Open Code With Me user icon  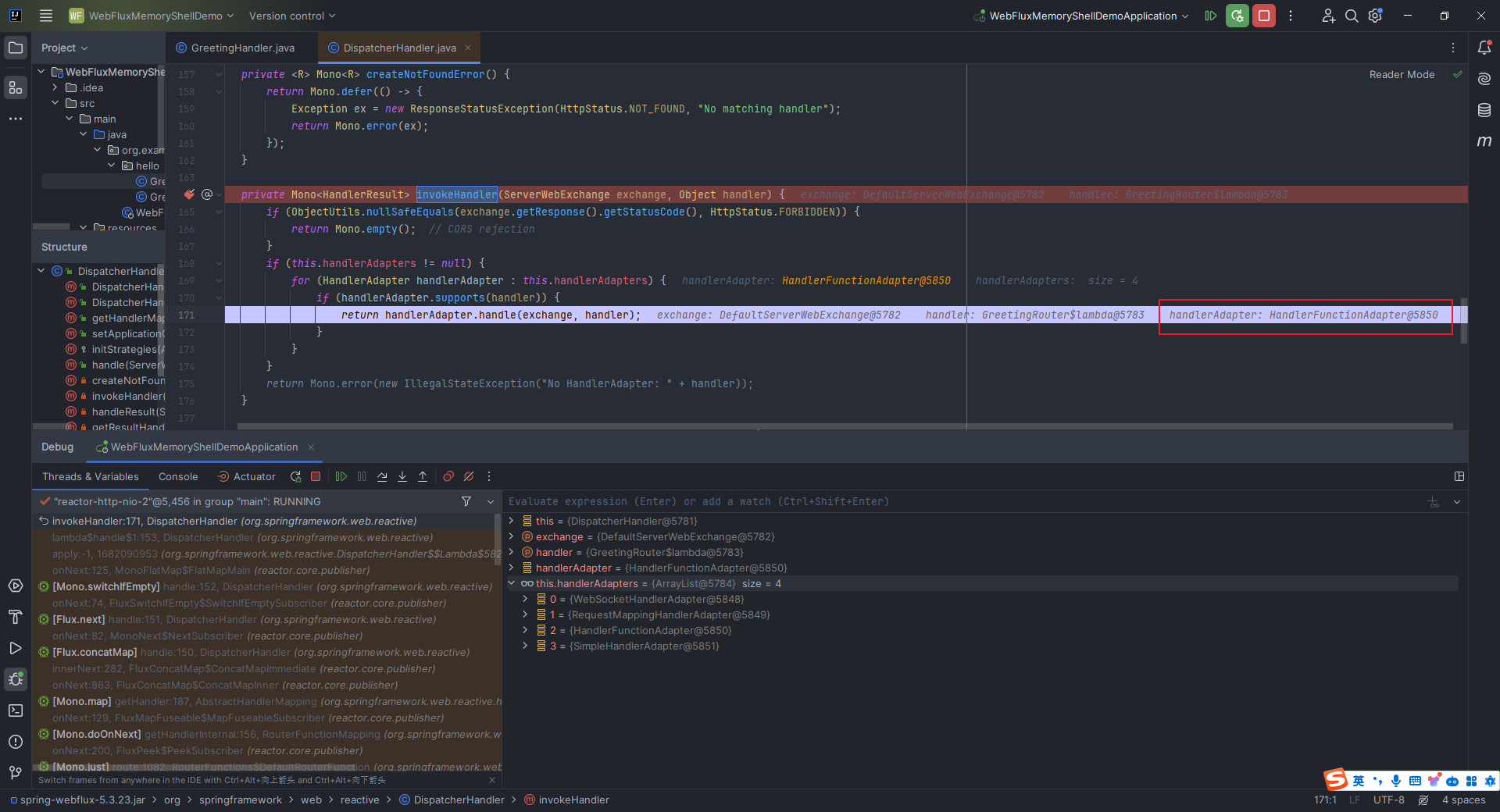coord(1328,16)
